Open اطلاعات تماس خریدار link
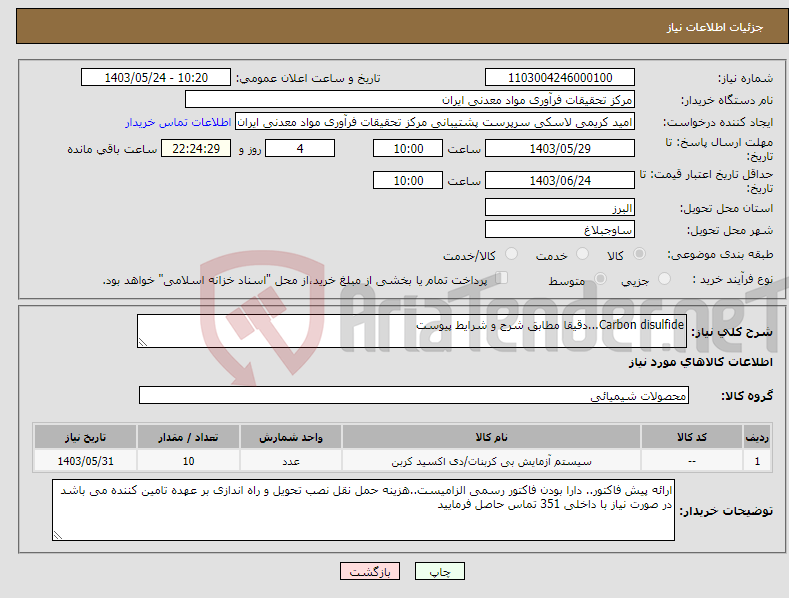The height and width of the screenshot is (598, 789). 178,122
